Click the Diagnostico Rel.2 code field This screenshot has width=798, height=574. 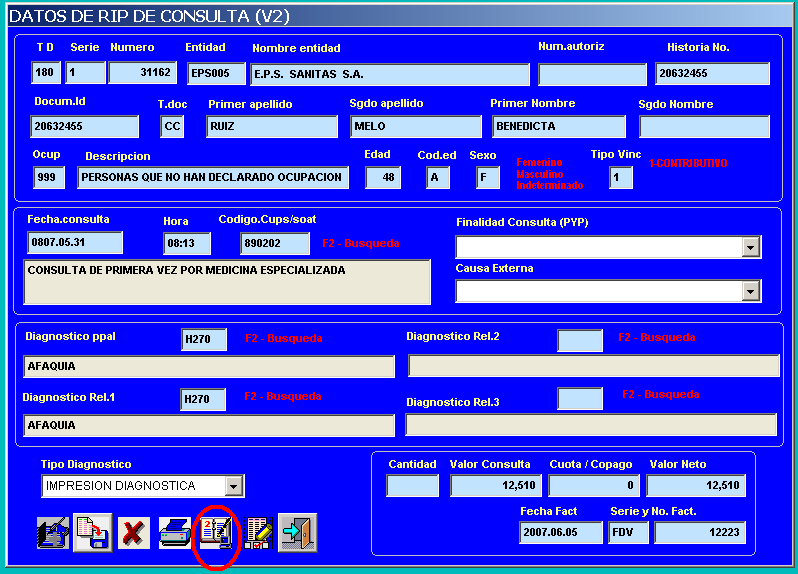pos(580,340)
